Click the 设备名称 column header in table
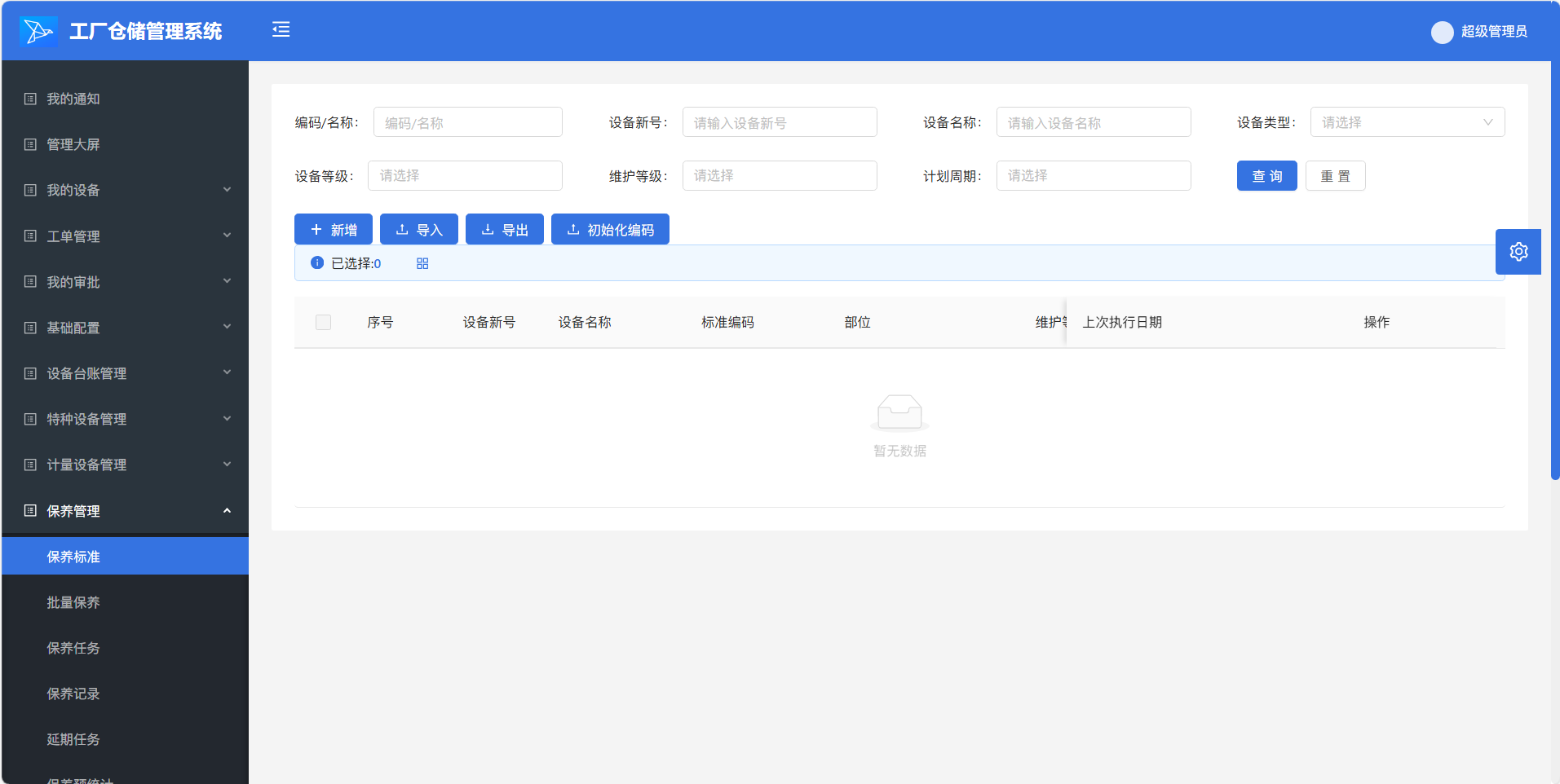This screenshot has height=784, width=1560. tap(585, 322)
